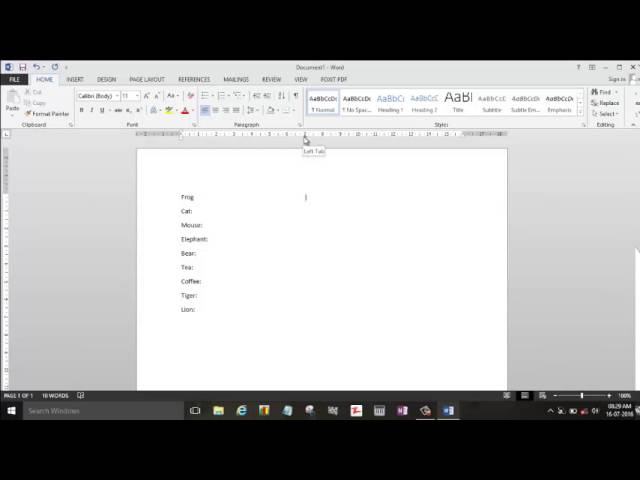Screen dimensions: 640x480
Task: Click the Paste clipboard icon
Action: pos(12,99)
